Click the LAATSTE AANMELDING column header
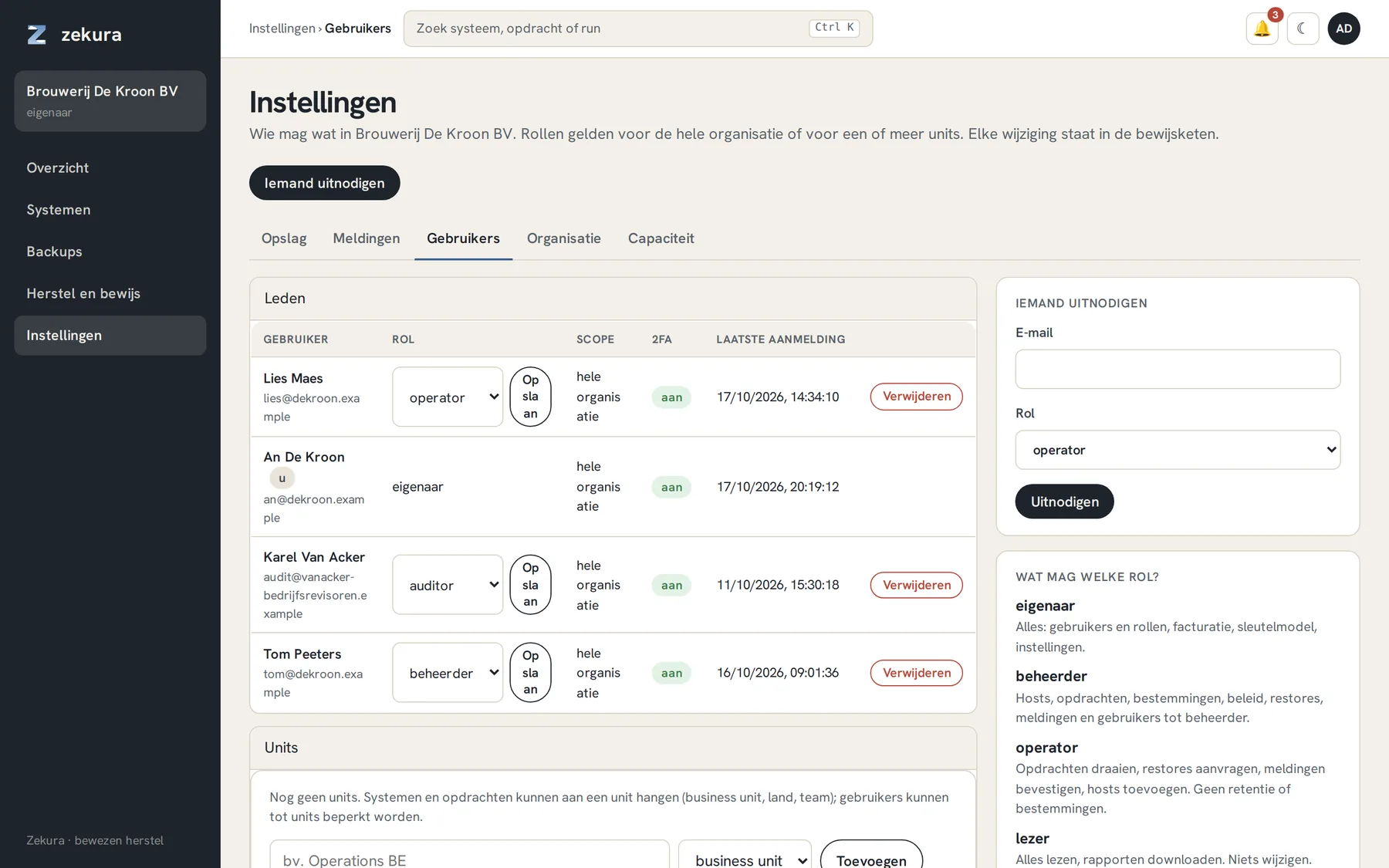This screenshot has height=868, width=1389. tap(780, 339)
